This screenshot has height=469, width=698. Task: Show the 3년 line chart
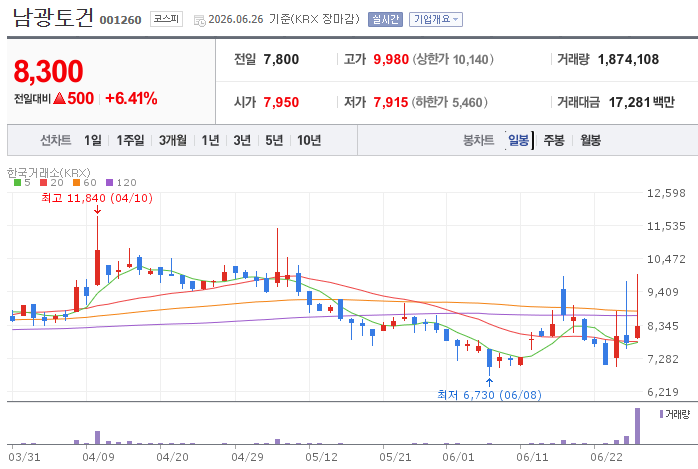(242, 141)
